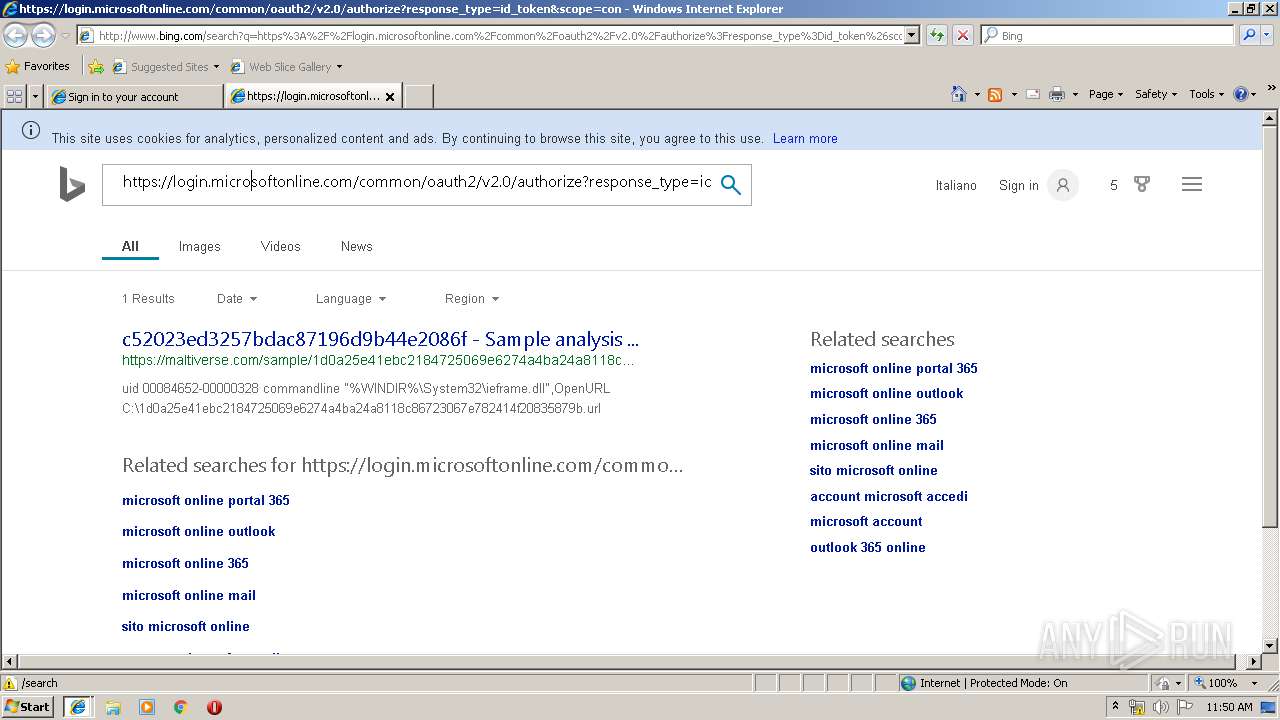The height and width of the screenshot is (720, 1280).
Task: Open Internet Explorer in the taskbar
Action: tap(77, 707)
